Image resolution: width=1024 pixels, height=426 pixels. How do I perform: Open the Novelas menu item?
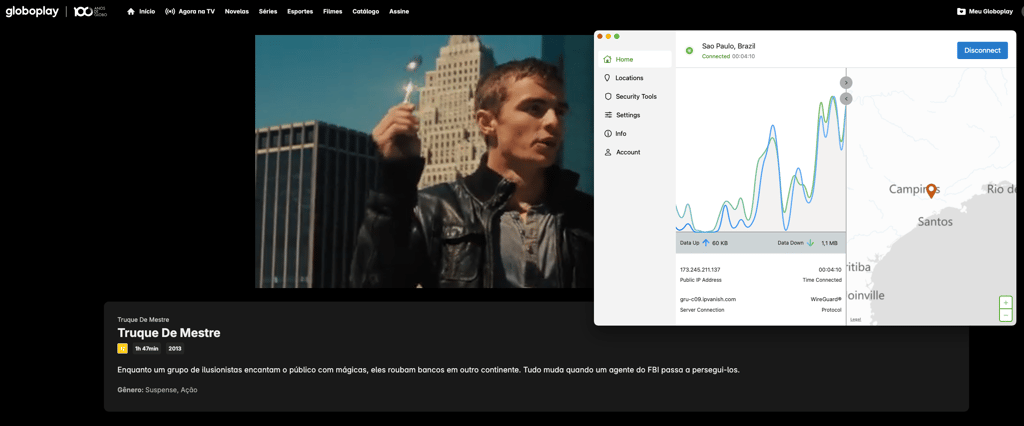pos(236,12)
